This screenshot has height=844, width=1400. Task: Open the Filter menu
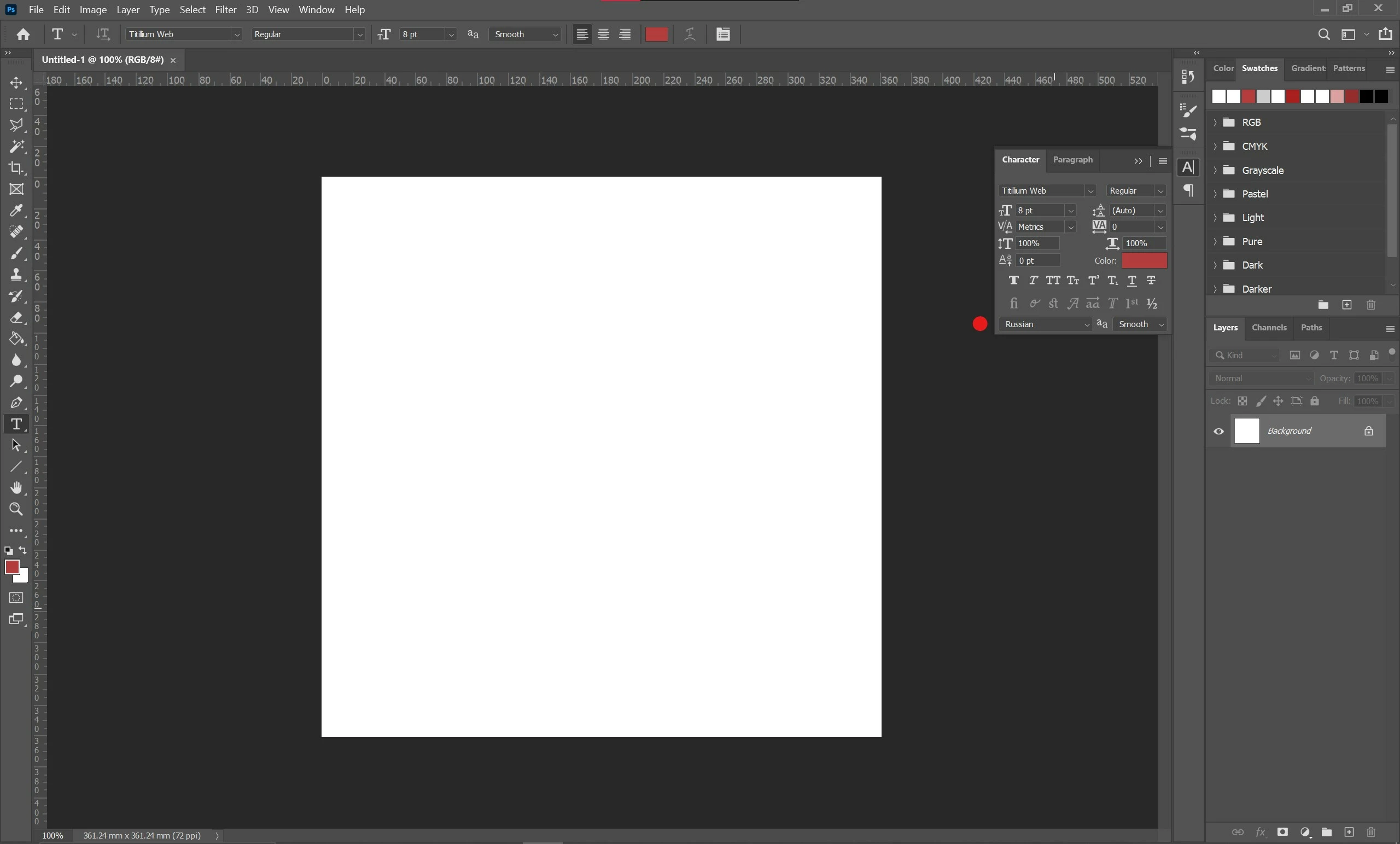coord(225,10)
